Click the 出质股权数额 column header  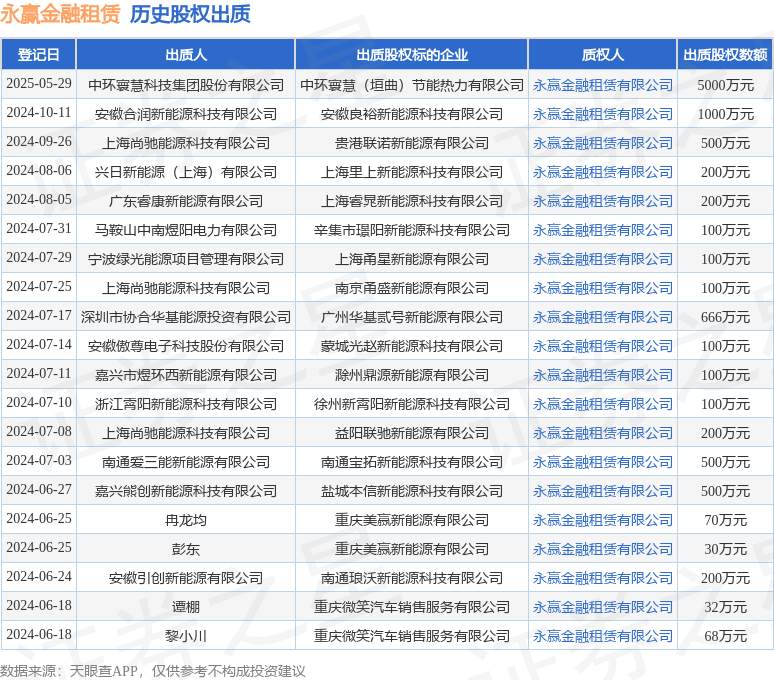coord(725,54)
